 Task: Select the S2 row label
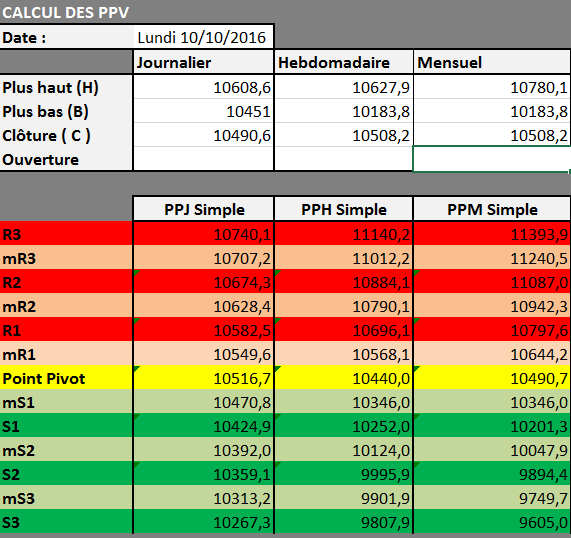click(66, 474)
